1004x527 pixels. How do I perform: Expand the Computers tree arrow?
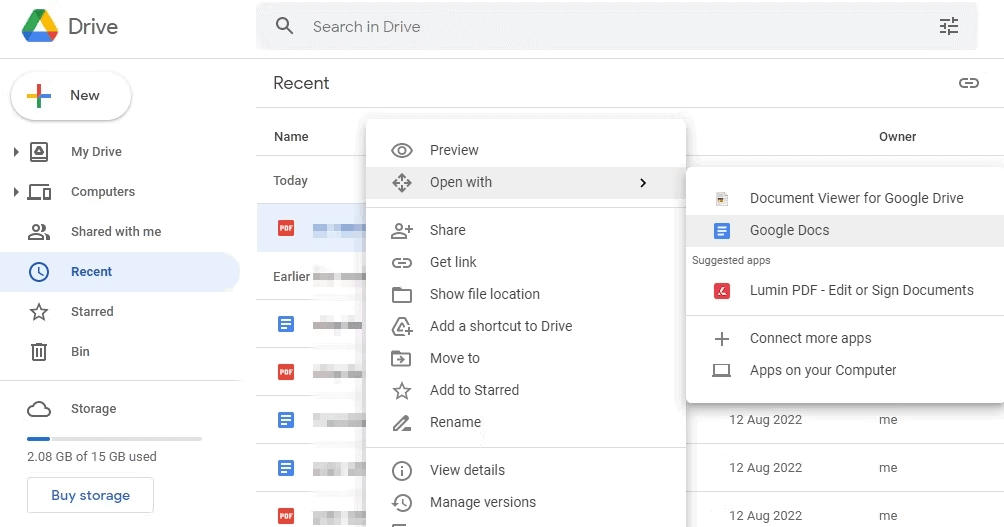(15, 192)
